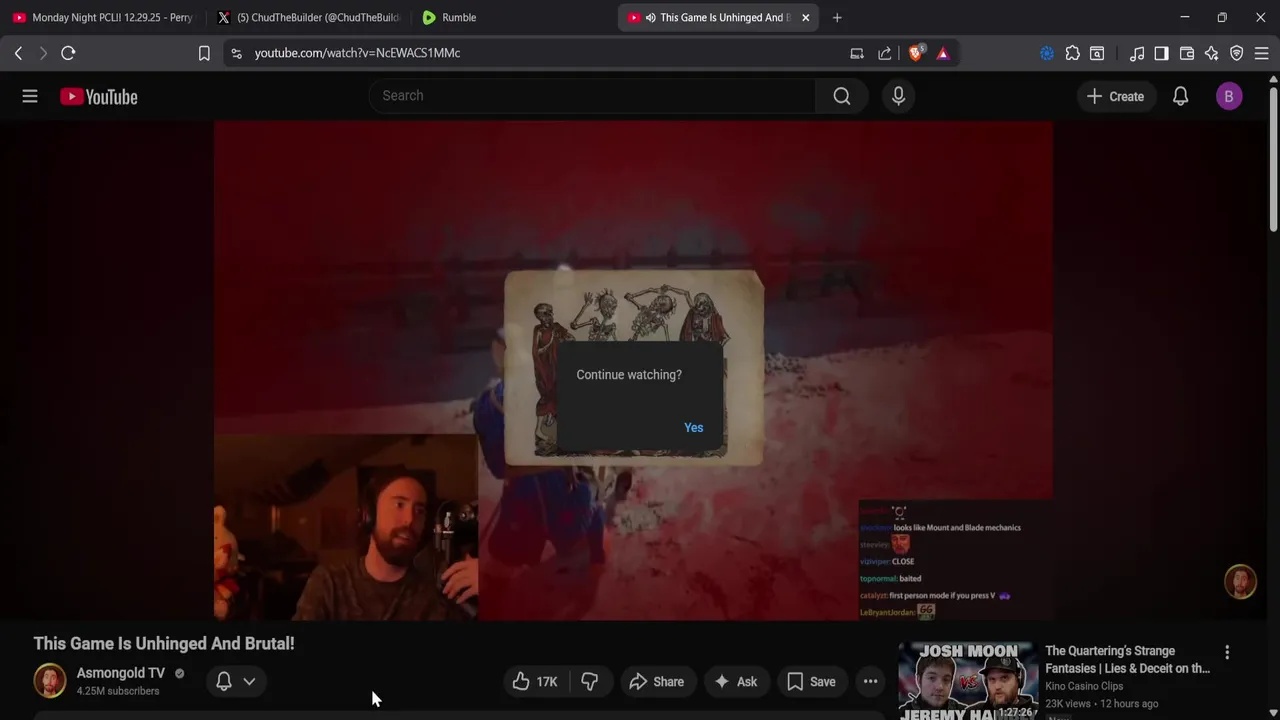Visit the Kino Casino Clips channel
This screenshot has height=720, width=1280.
[1084, 686]
